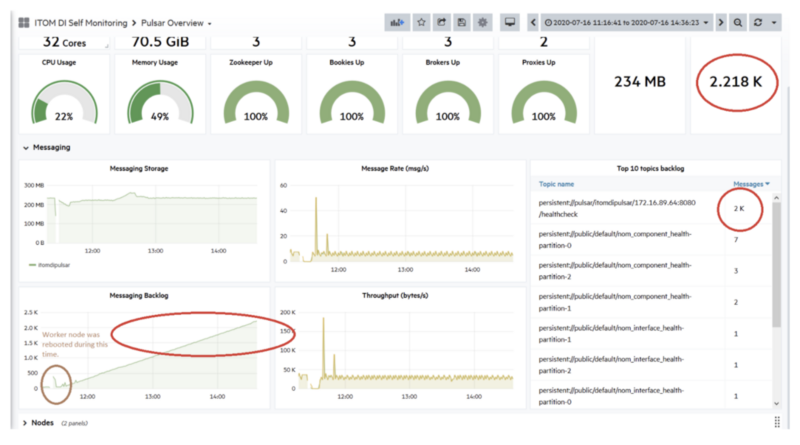
Task: Open the ITOM DI Self Monitoring folder link
Action: (x=81, y=23)
